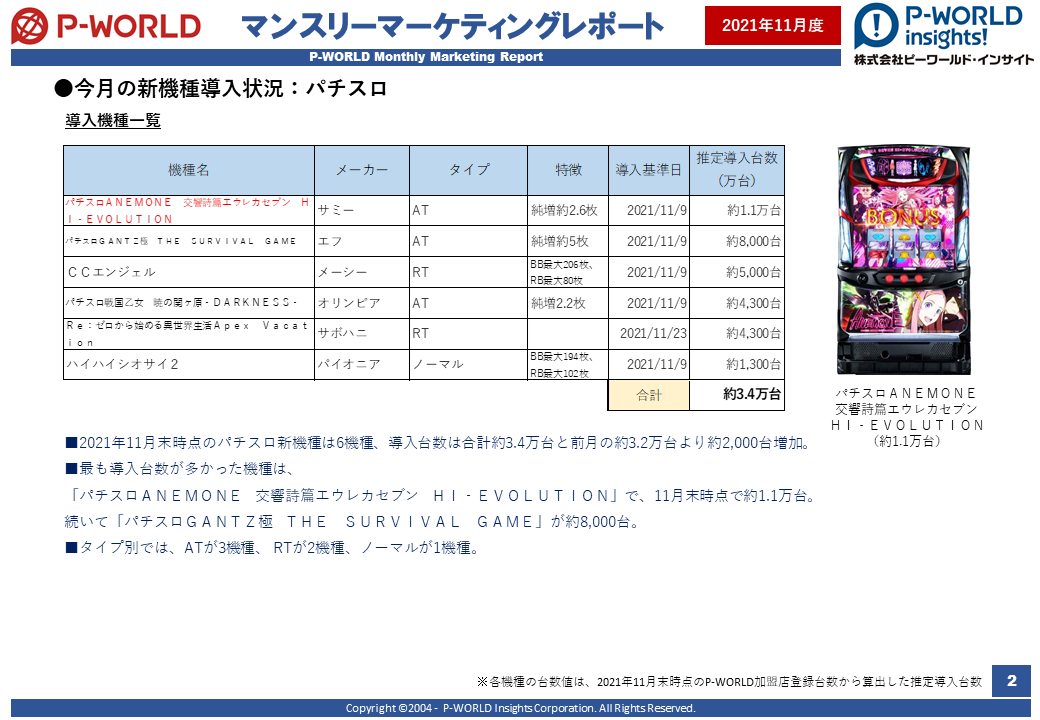Click the bullet about 6機種 new models
Screen dimensions: 1040x720
click(x=439, y=443)
